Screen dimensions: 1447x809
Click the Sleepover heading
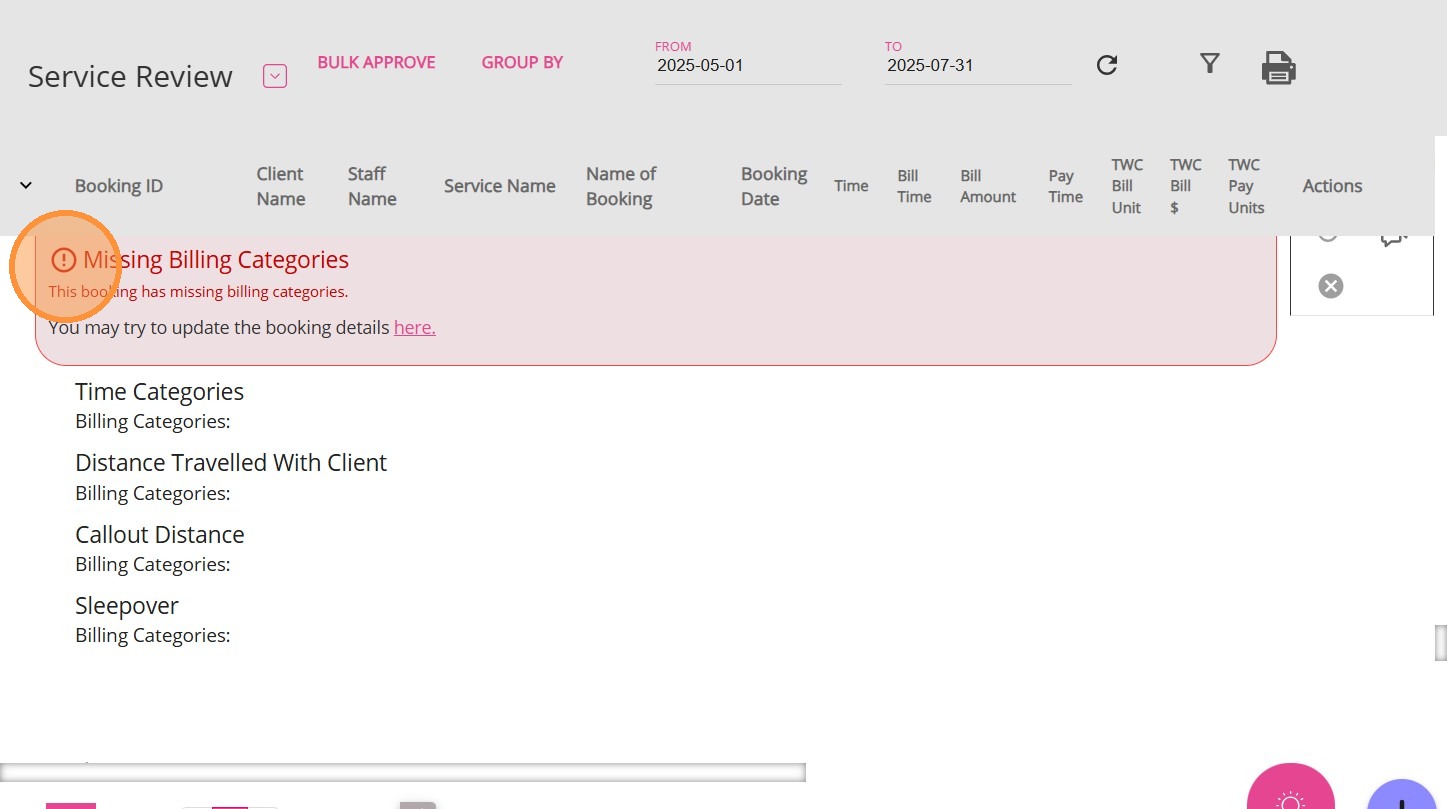127,605
